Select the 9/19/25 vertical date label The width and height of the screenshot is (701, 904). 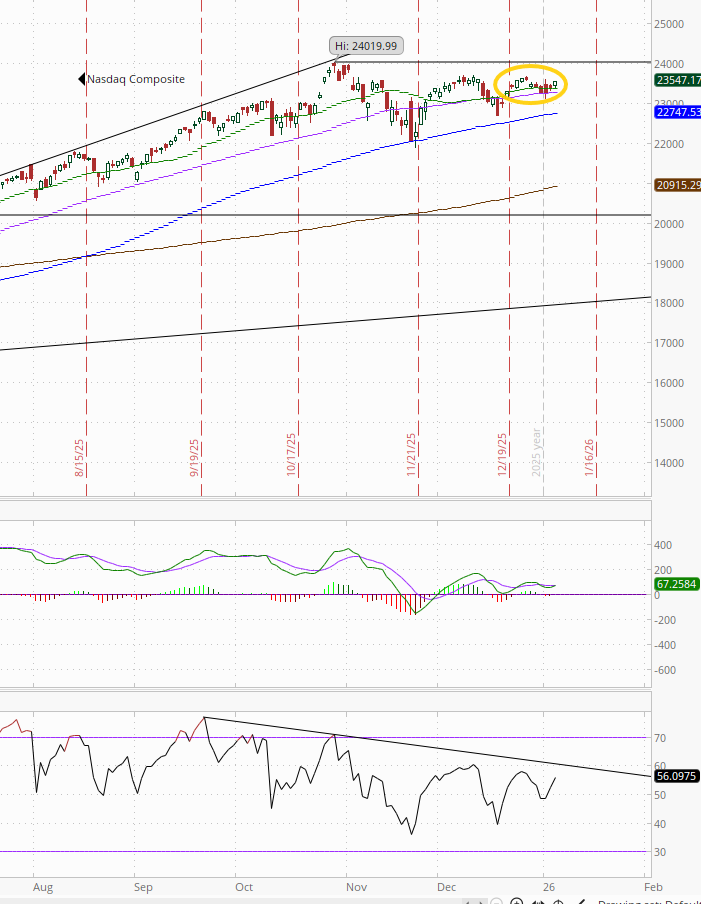click(x=194, y=458)
